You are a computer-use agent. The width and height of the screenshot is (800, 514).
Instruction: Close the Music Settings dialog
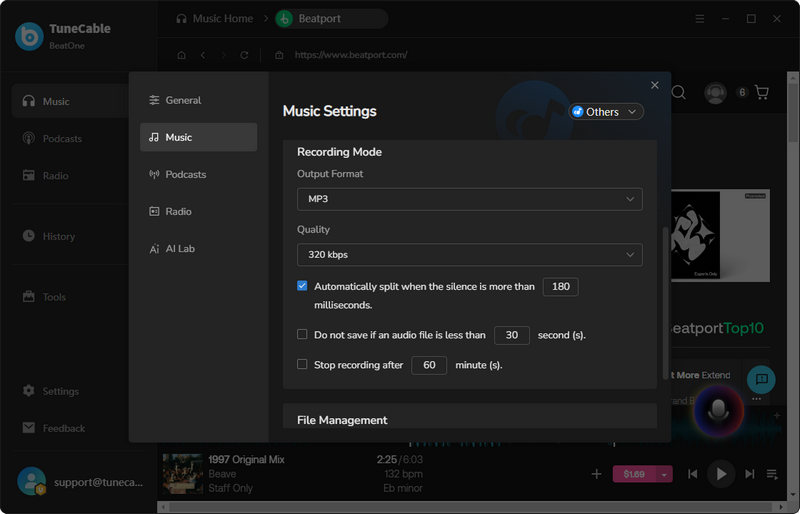(655, 85)
